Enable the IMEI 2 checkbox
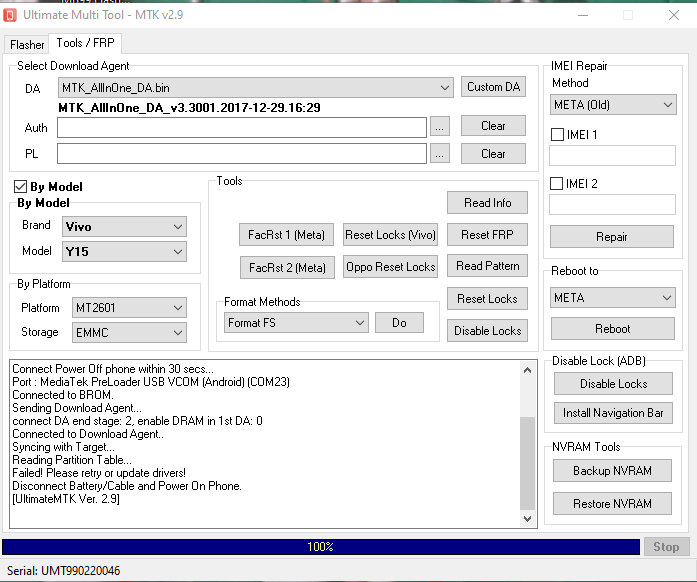697x582 pixels. pos(557,183)
